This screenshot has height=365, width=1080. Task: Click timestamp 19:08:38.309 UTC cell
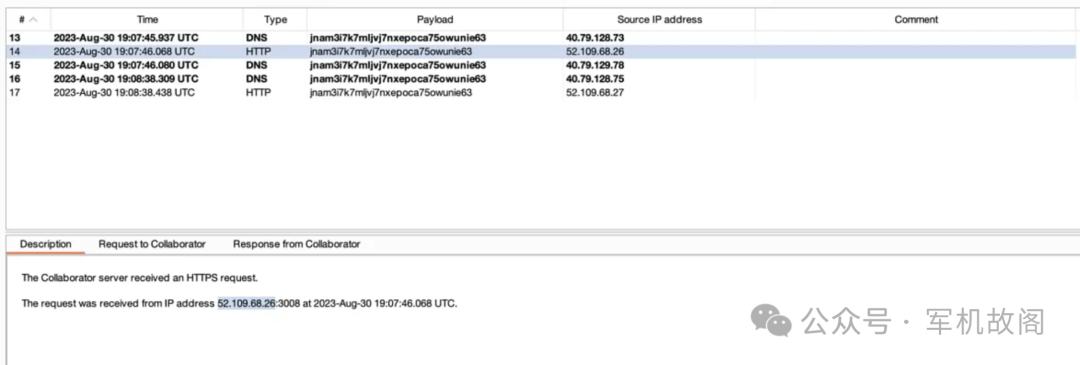click(126, 79)
